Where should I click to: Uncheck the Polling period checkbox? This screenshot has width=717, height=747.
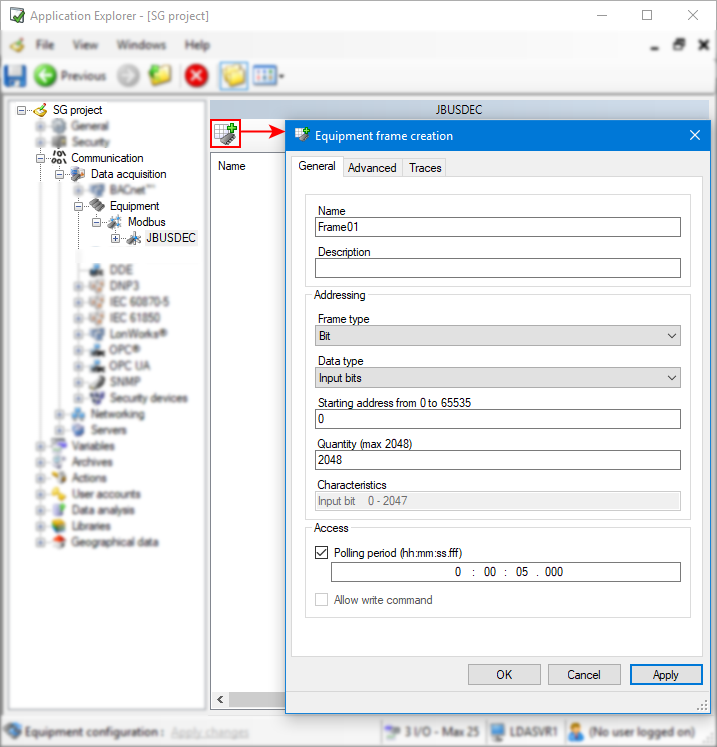pos(322,552)
